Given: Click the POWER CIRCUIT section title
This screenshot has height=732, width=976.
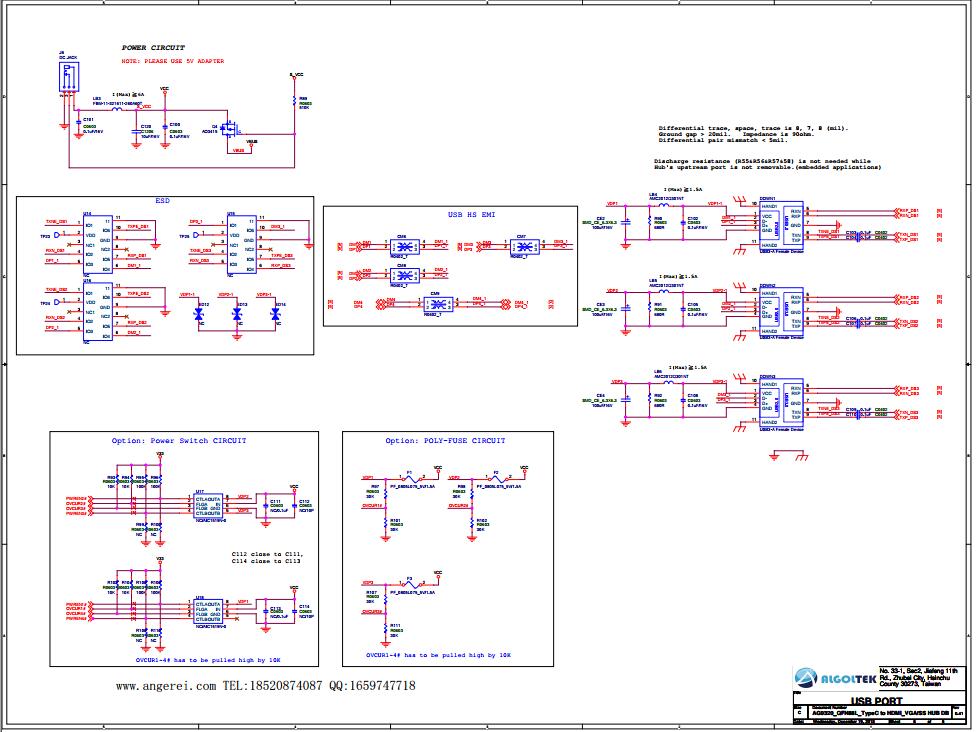Looking at the screenshot, I should (x=153, y=47).
